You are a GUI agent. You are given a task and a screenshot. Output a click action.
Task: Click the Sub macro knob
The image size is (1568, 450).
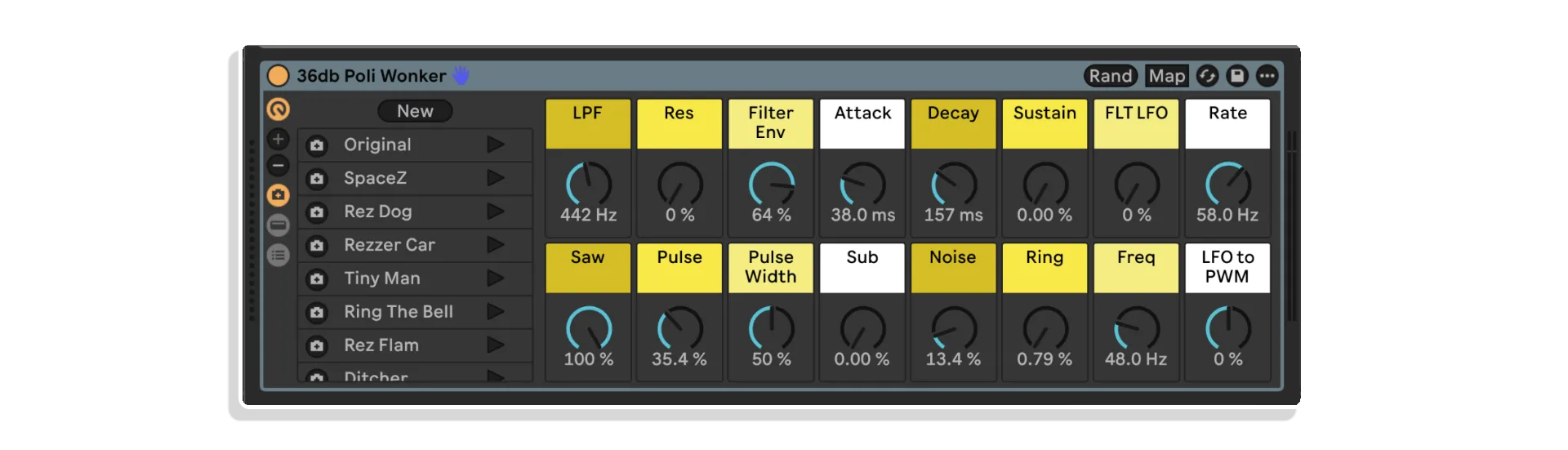point(862,328)
